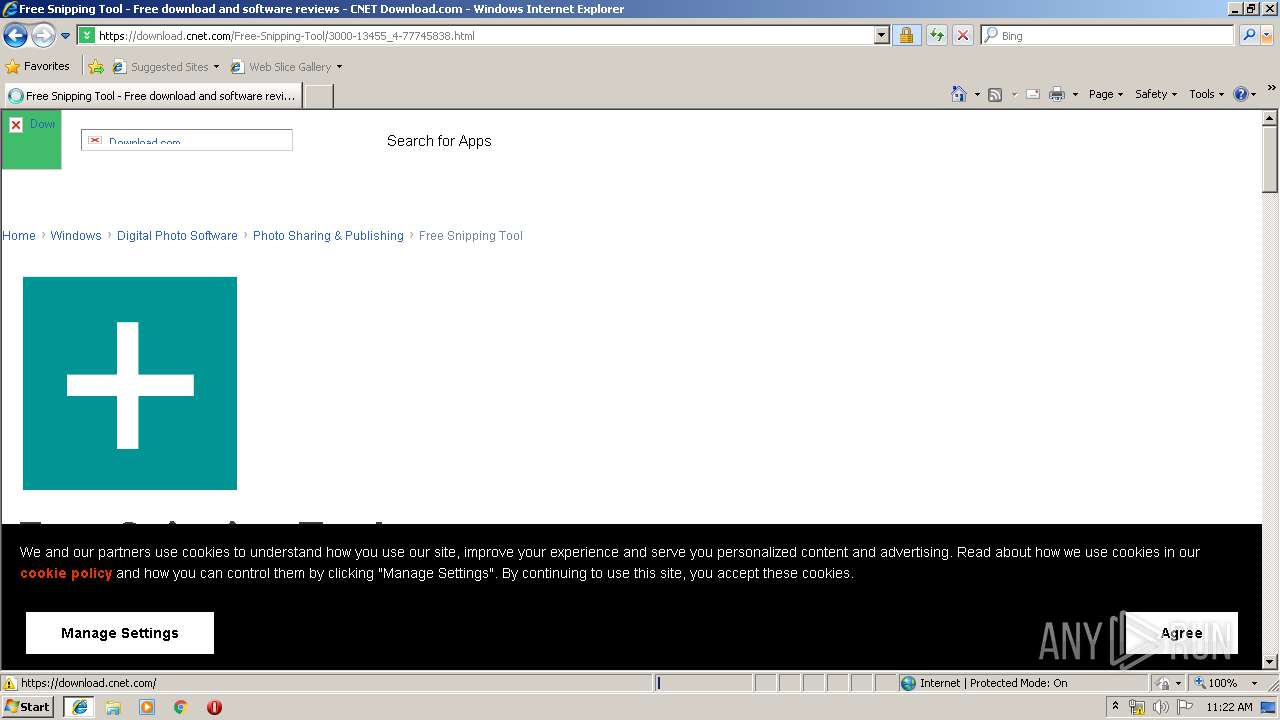
Task: Click the 11:22 AM system clock
Action: pyautogui.click(x=1229, y=707)
